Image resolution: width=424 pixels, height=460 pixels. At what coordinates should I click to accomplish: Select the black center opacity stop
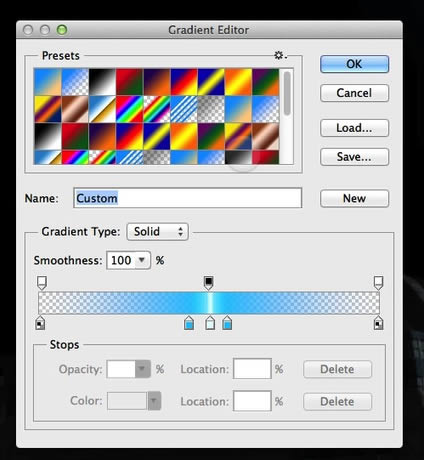click(209, 283)
